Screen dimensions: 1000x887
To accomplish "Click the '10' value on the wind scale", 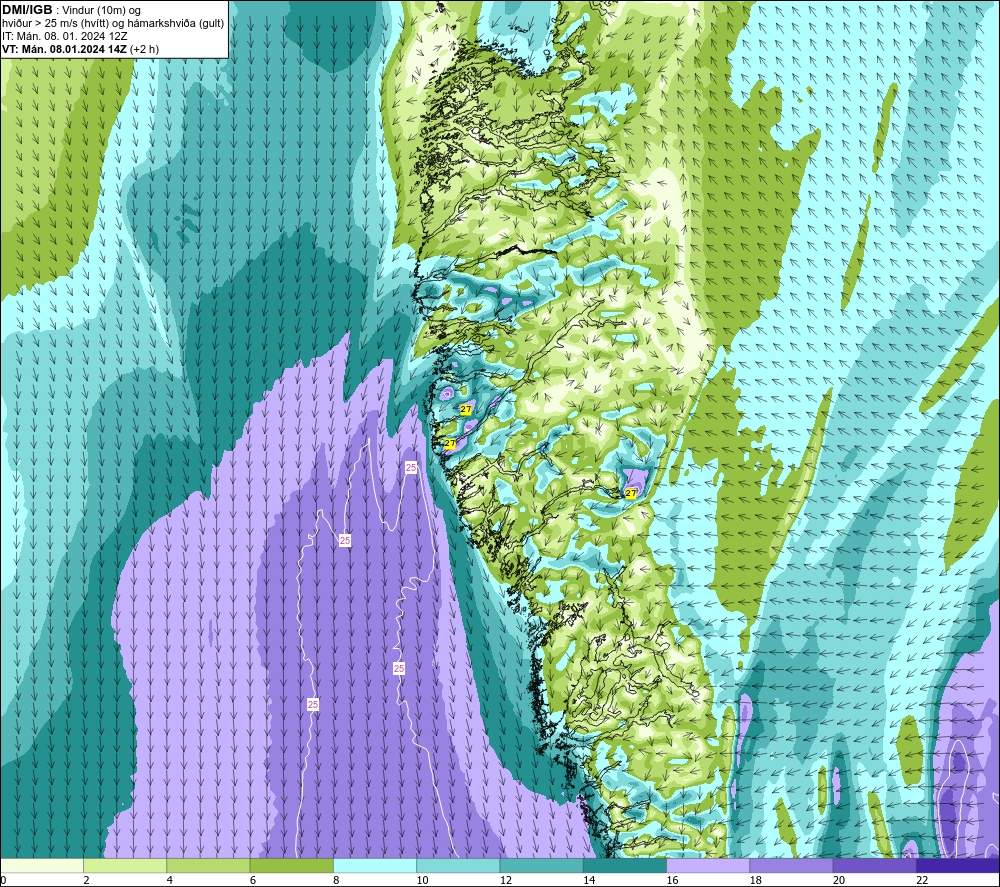I will click(x=423, y=881).
